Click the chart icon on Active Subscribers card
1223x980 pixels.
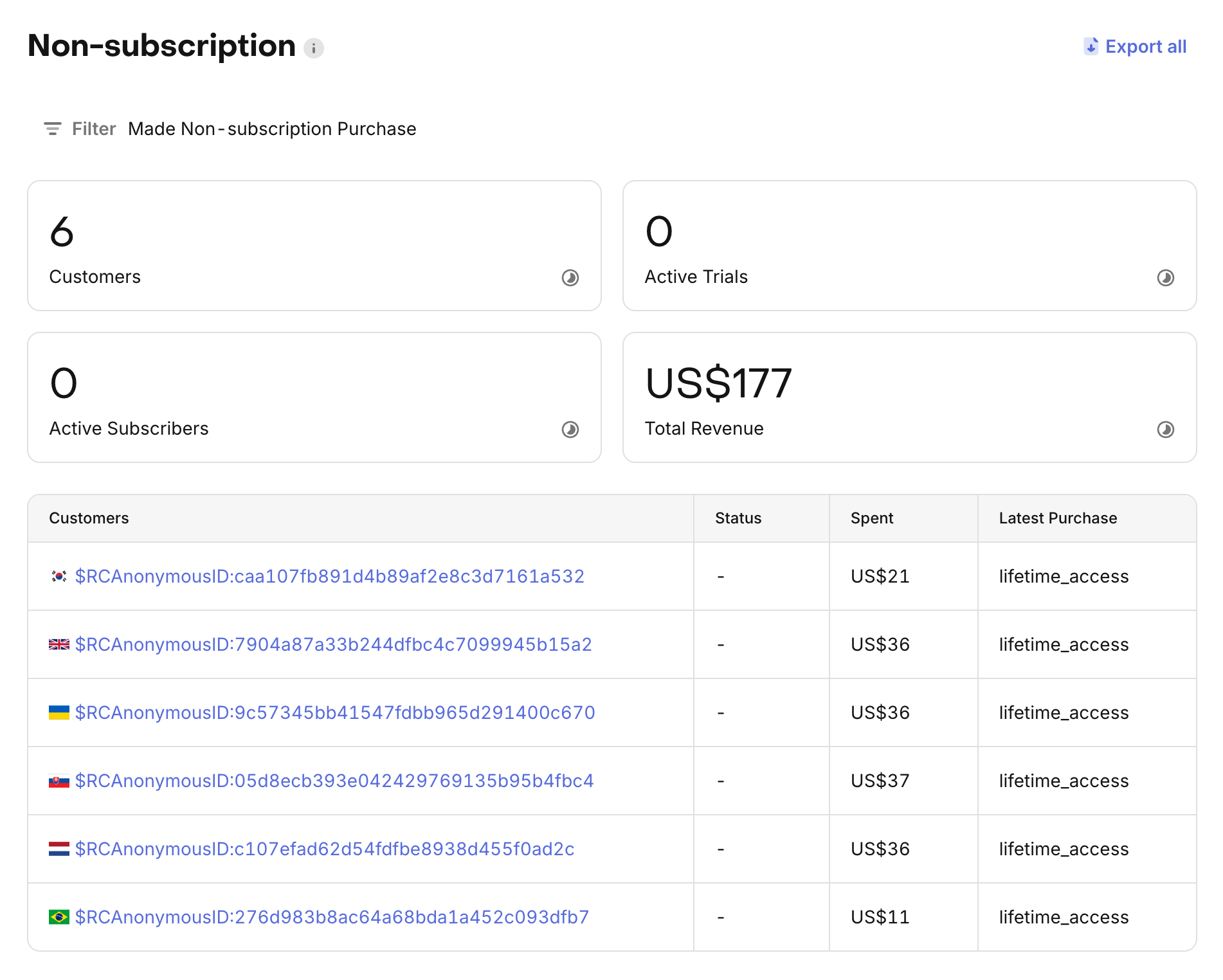pos(570,430)
